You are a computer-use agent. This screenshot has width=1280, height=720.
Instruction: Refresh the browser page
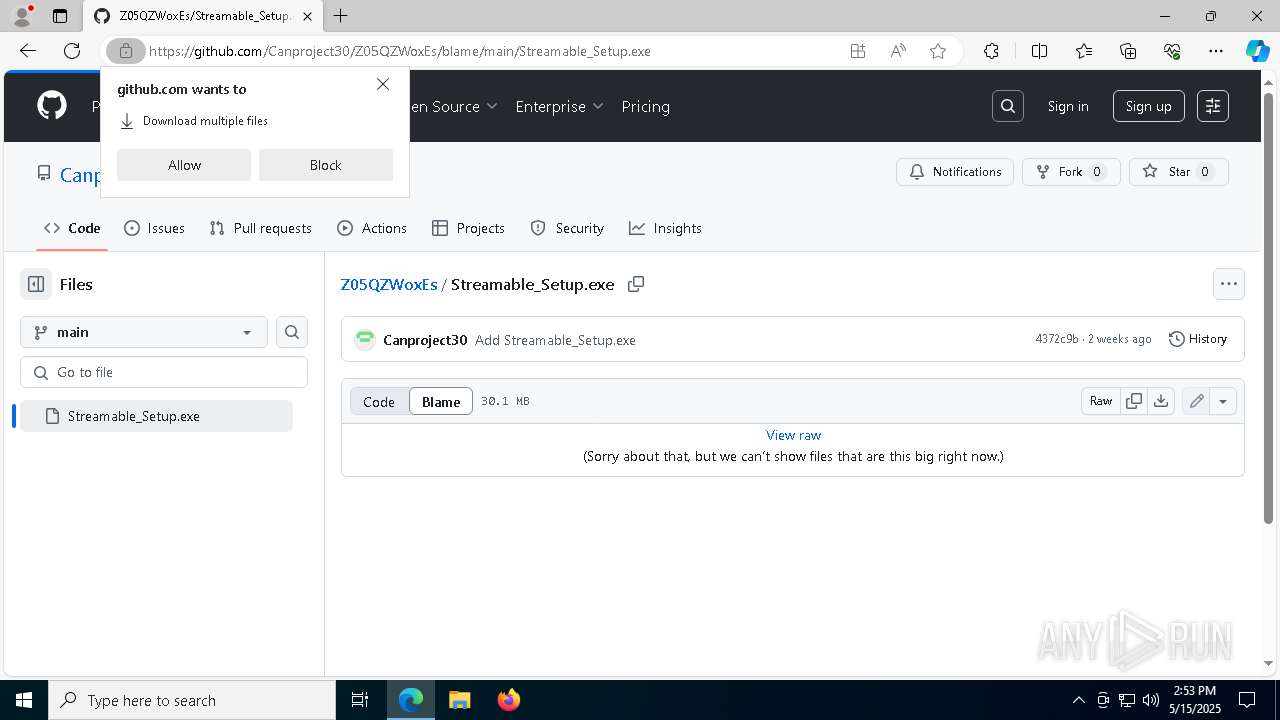coord(72,51)
